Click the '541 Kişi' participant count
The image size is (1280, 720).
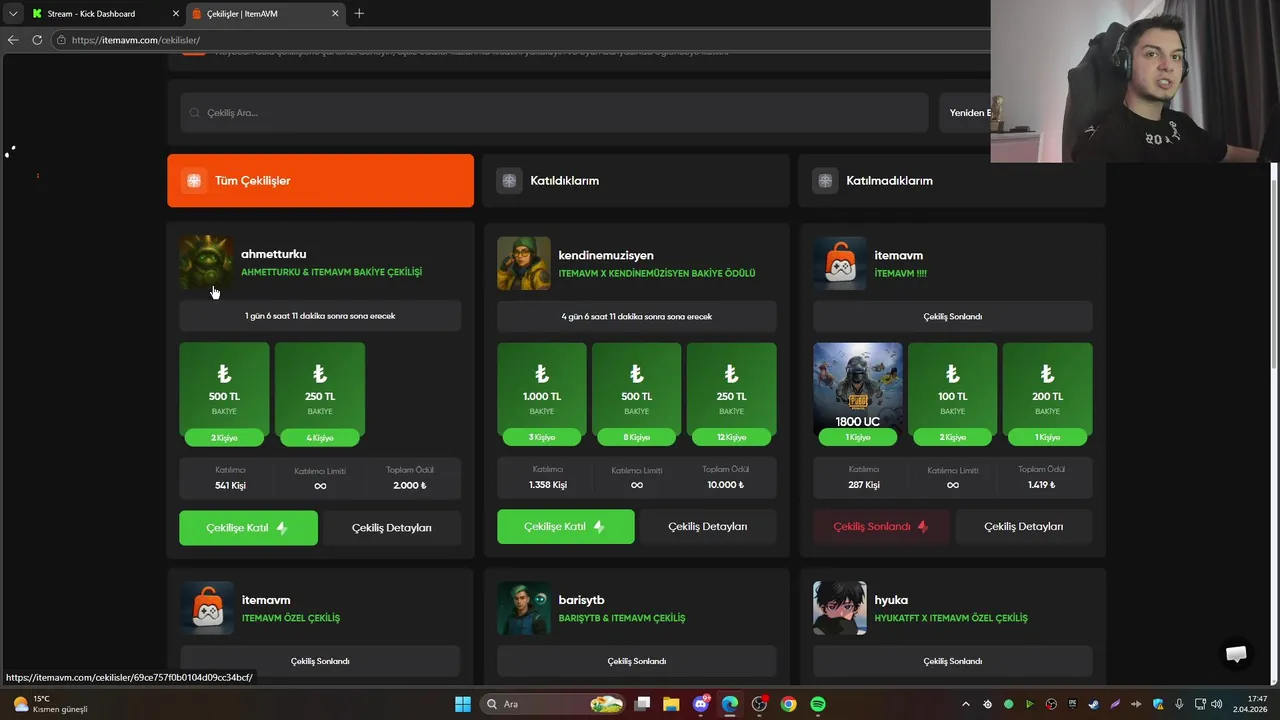tap(230, 486)
